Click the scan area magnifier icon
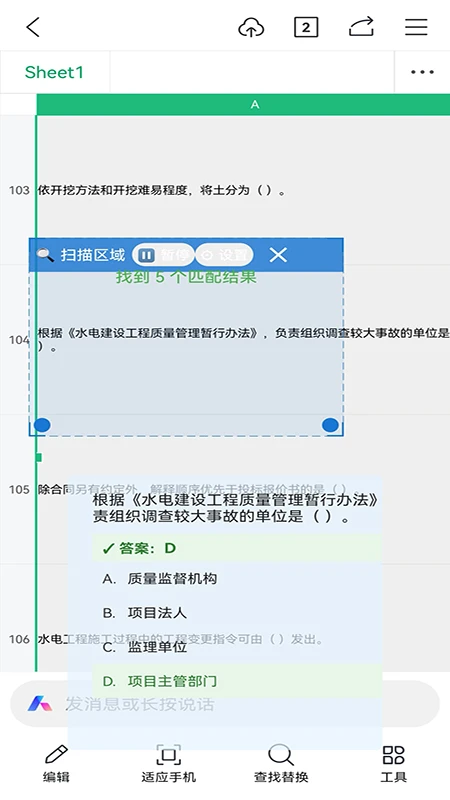450x800 pixels. point(45,255)
